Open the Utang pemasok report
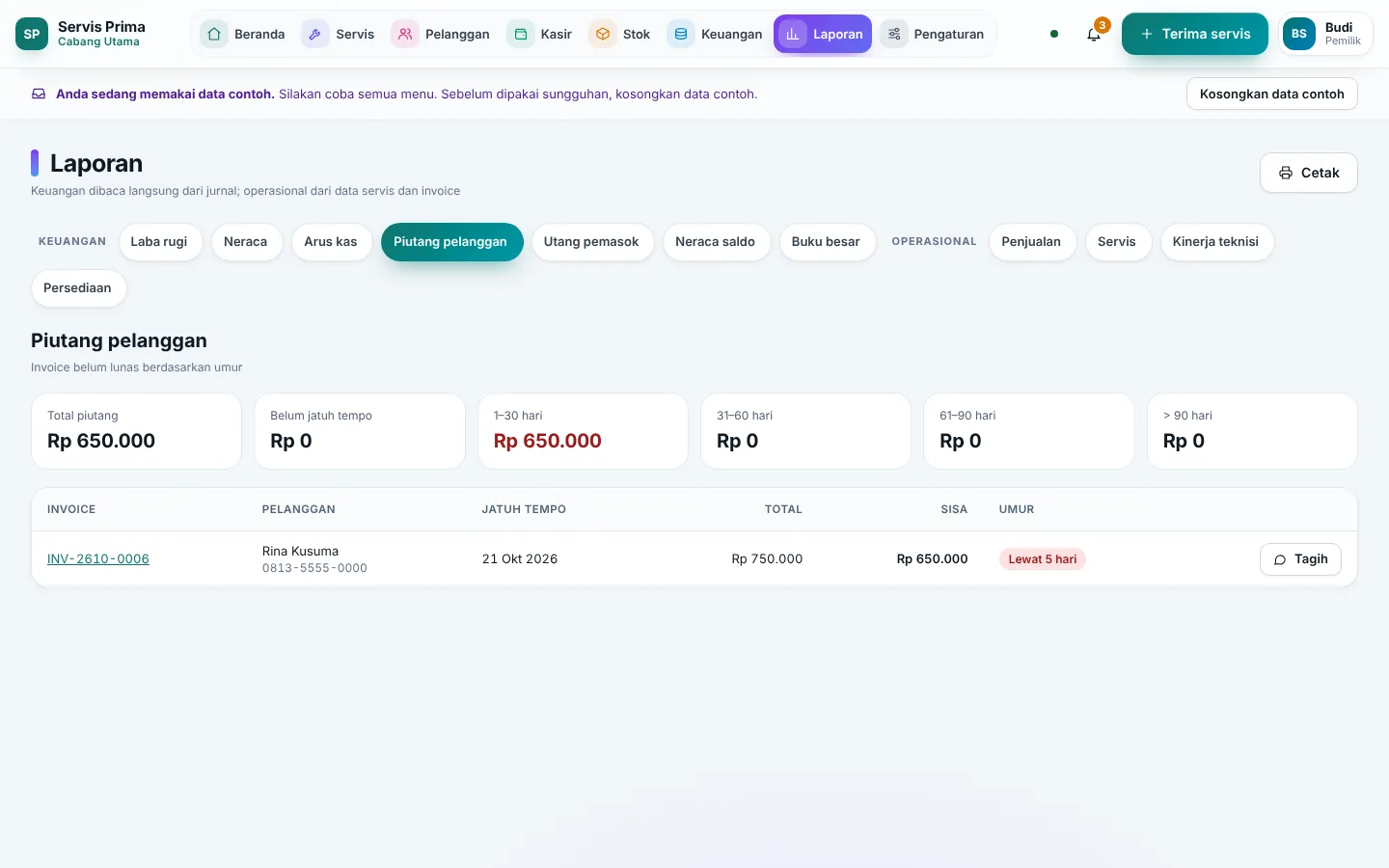 (x=591, y=242)
